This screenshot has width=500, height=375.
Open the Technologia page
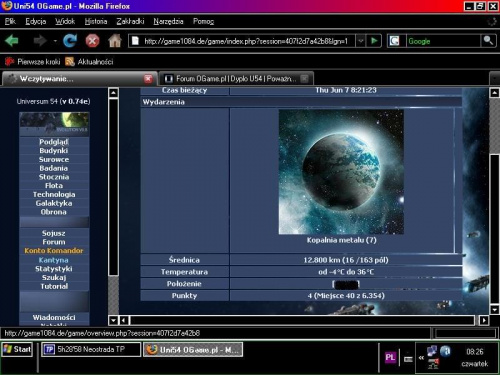click(x=54, y=194)
